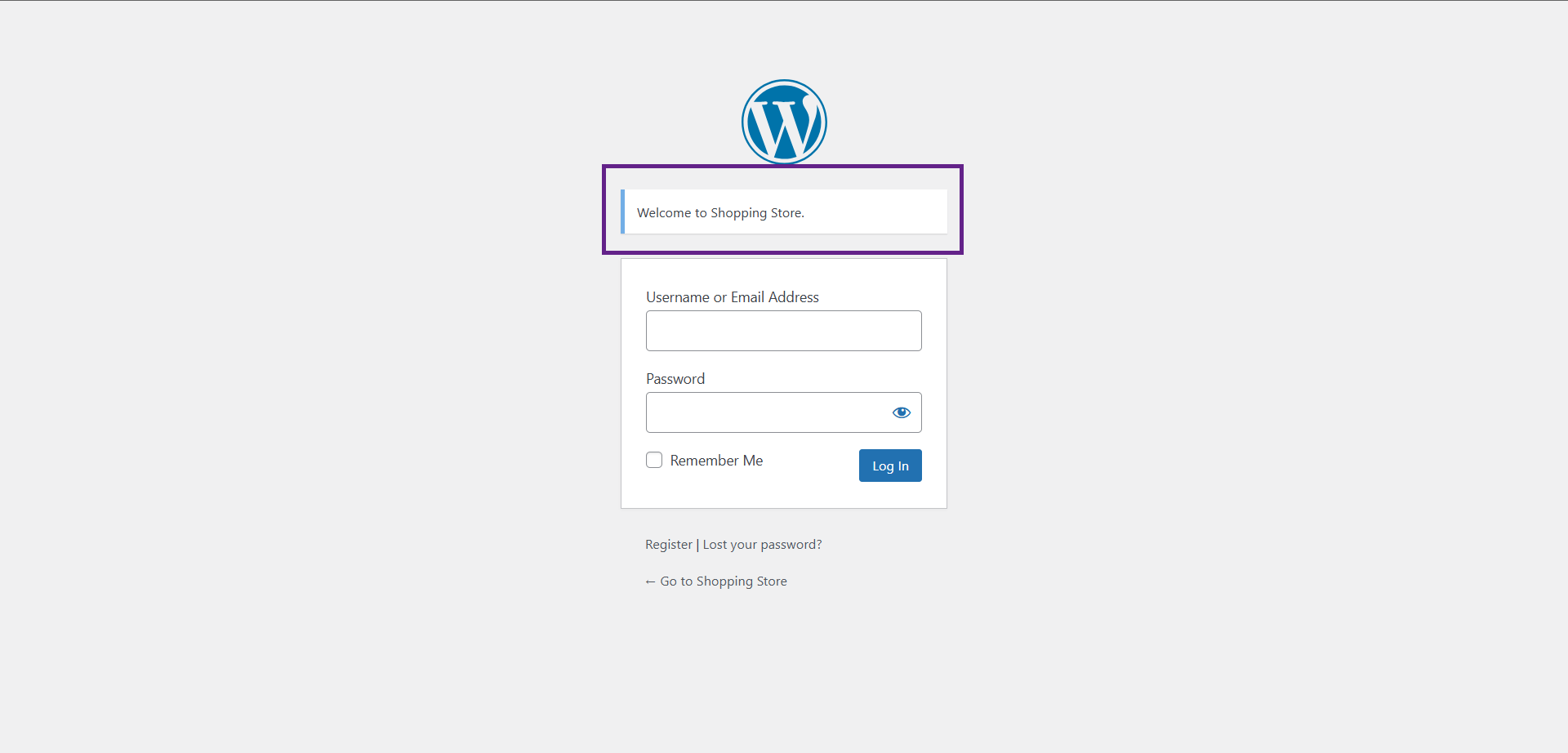Image resolution: width=1568 pixels, height=753 pixels.
Task: Follow the Lost your password? link
Action: point(762,545)
